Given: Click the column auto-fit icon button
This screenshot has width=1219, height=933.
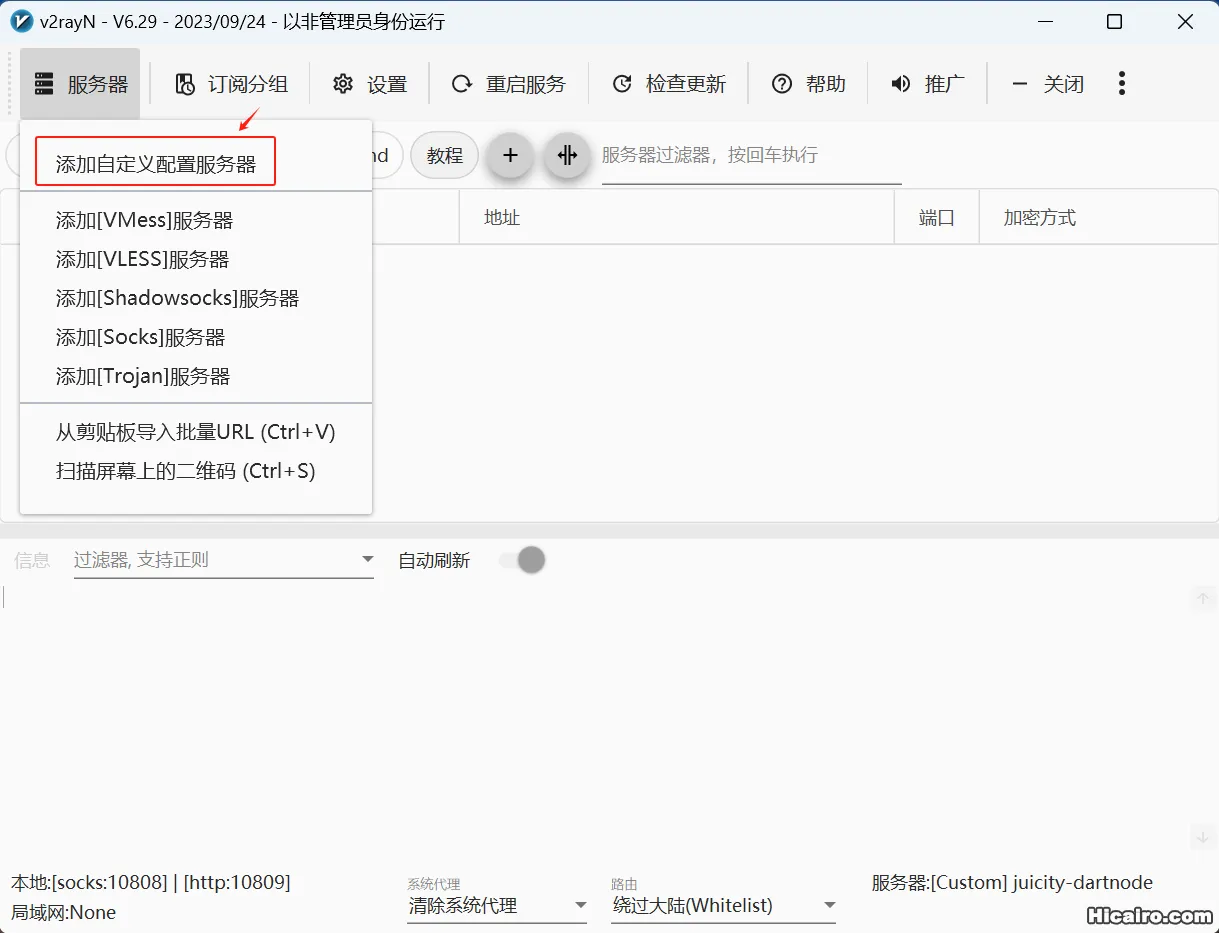Looking at the screenshot, I should (567, 156).
